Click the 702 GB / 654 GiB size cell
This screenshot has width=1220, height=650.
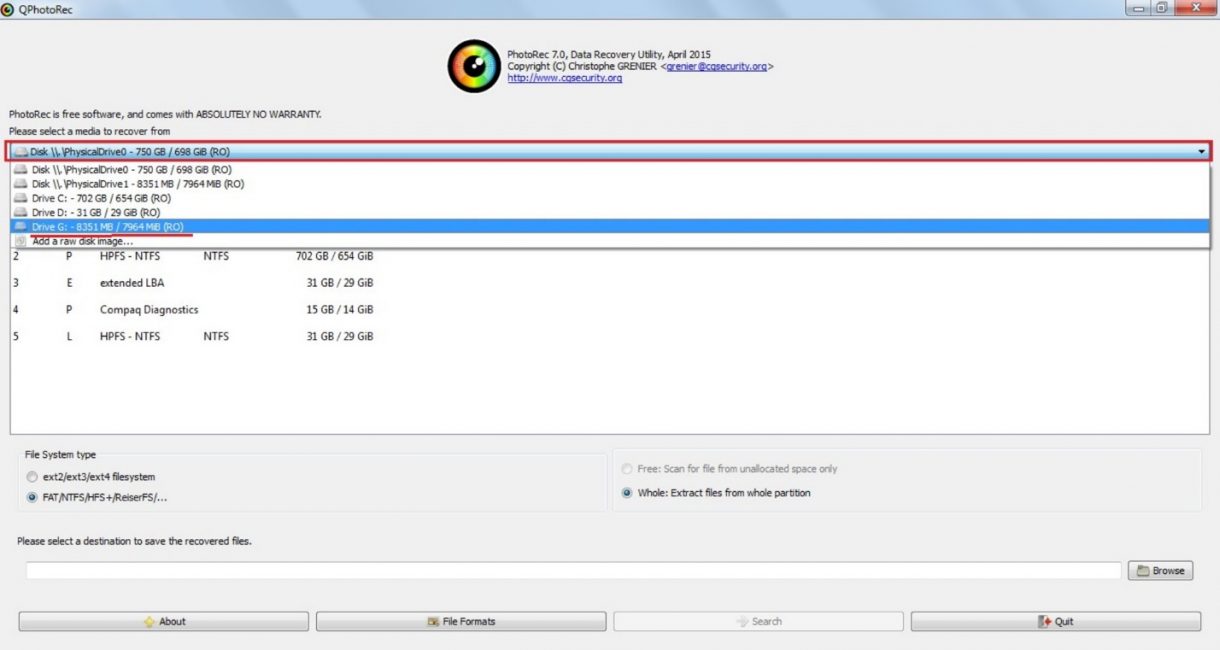(x=334, y=256)
